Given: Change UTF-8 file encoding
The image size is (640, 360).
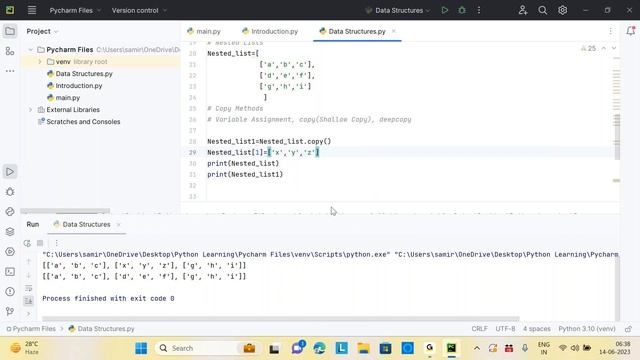Looking at the screenshot, I should pos(505,329).
